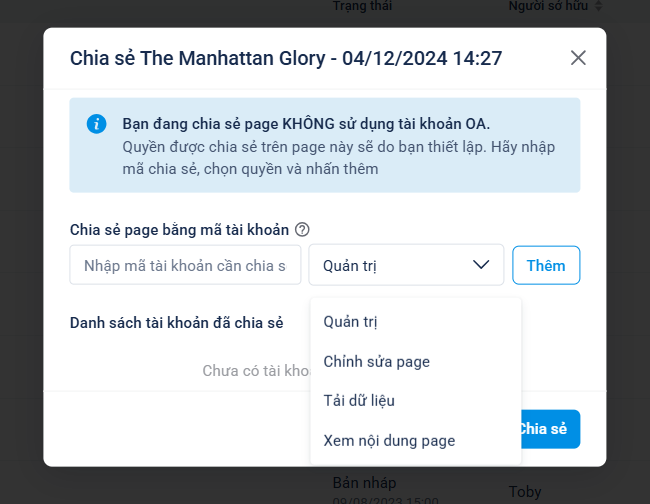This screenshot has height=504, width=650.
Task: Click the Người sở hữu column header text
Action: point(549,6)
